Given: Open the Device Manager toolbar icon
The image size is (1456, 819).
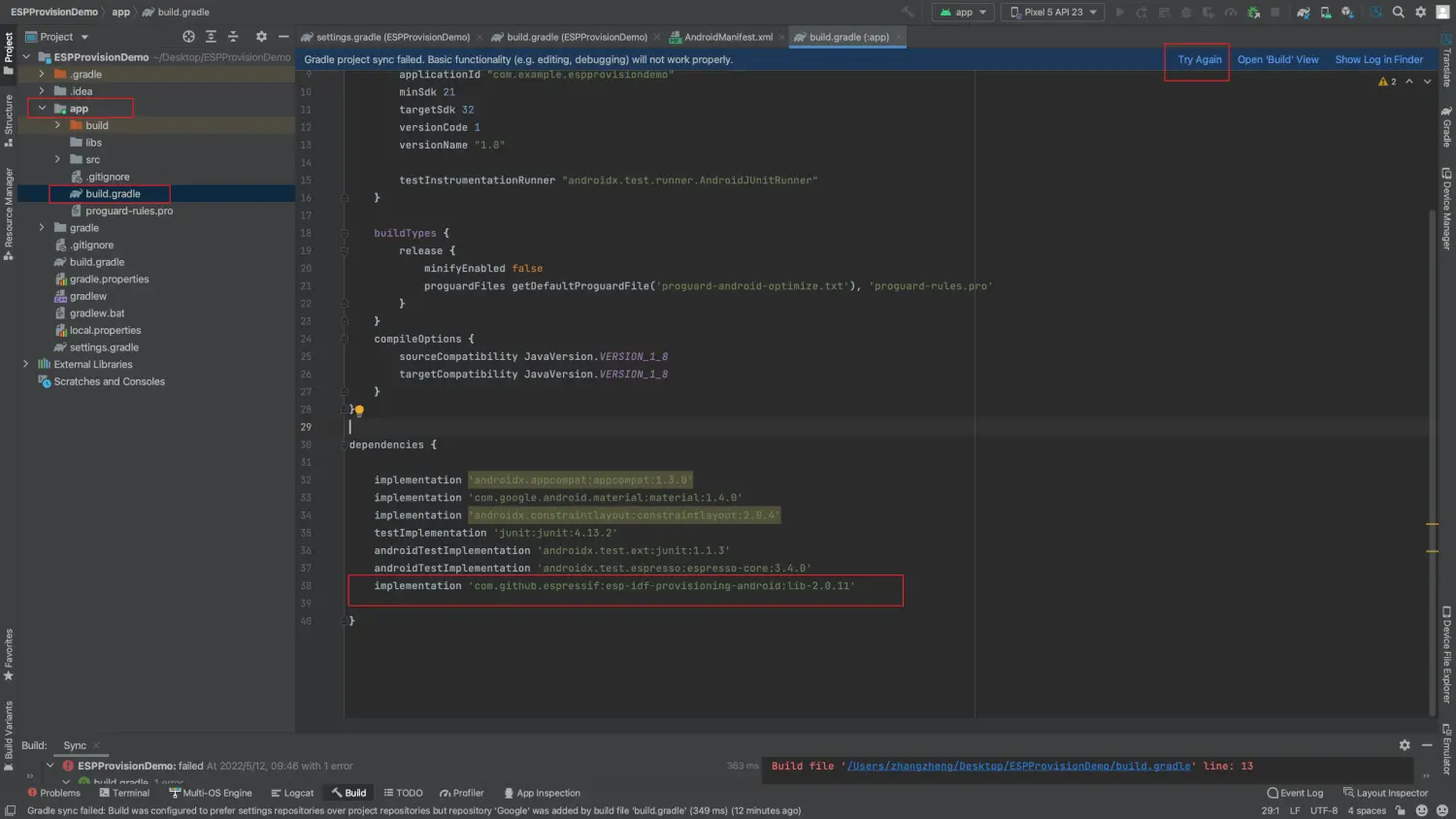Looking at the screenshot, I should tap(1326, 13).
